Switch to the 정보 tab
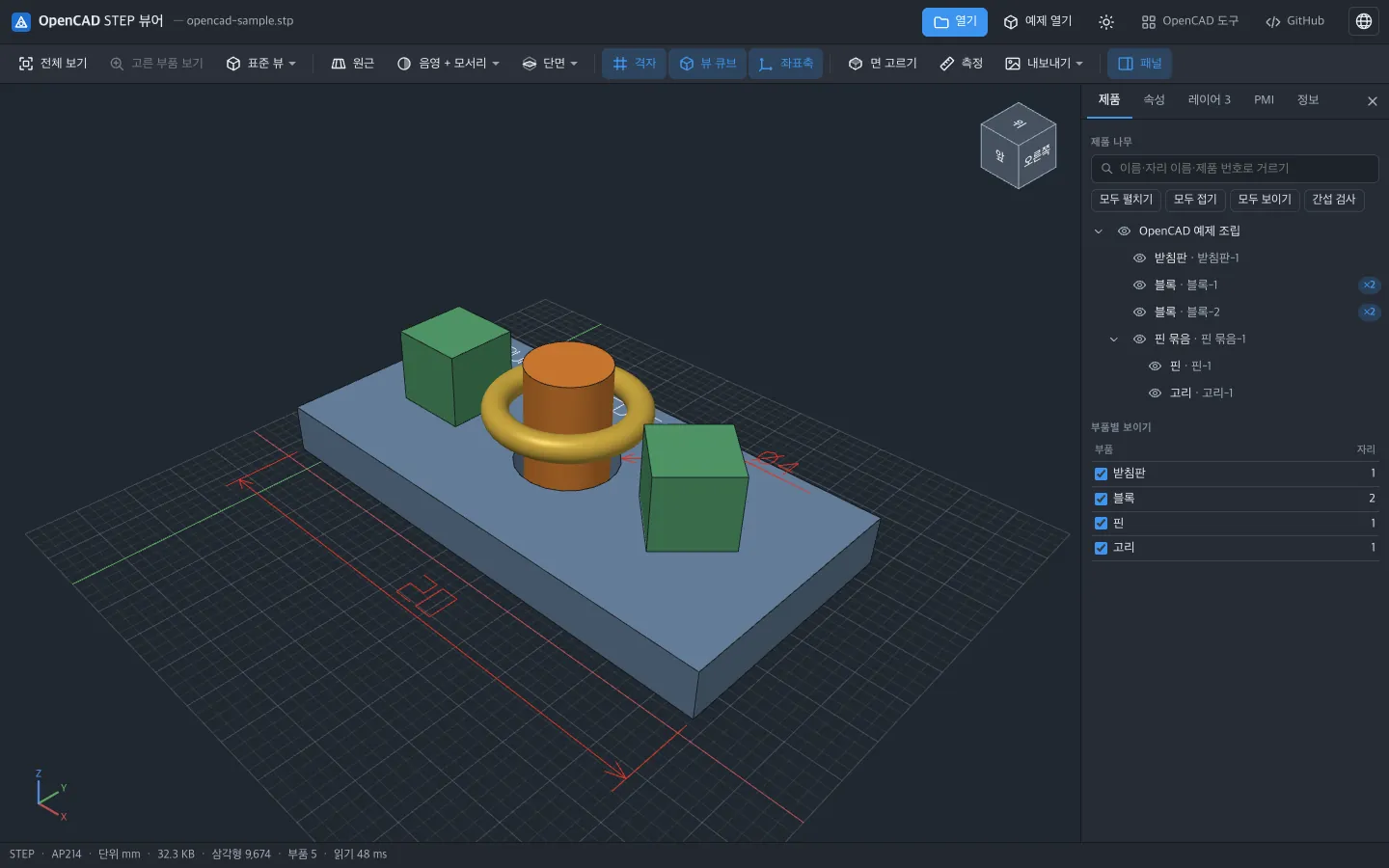1389x868 pixels. [1307, 100]
